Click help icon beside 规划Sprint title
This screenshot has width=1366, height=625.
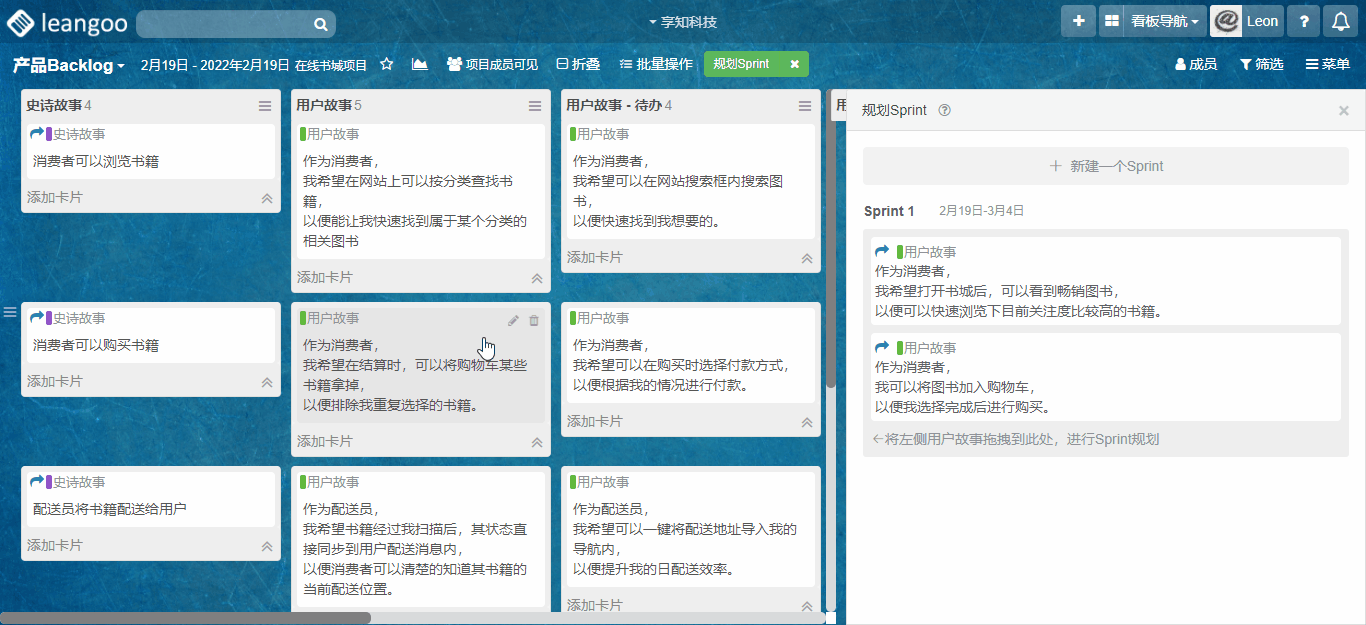[x=945, y=110]
